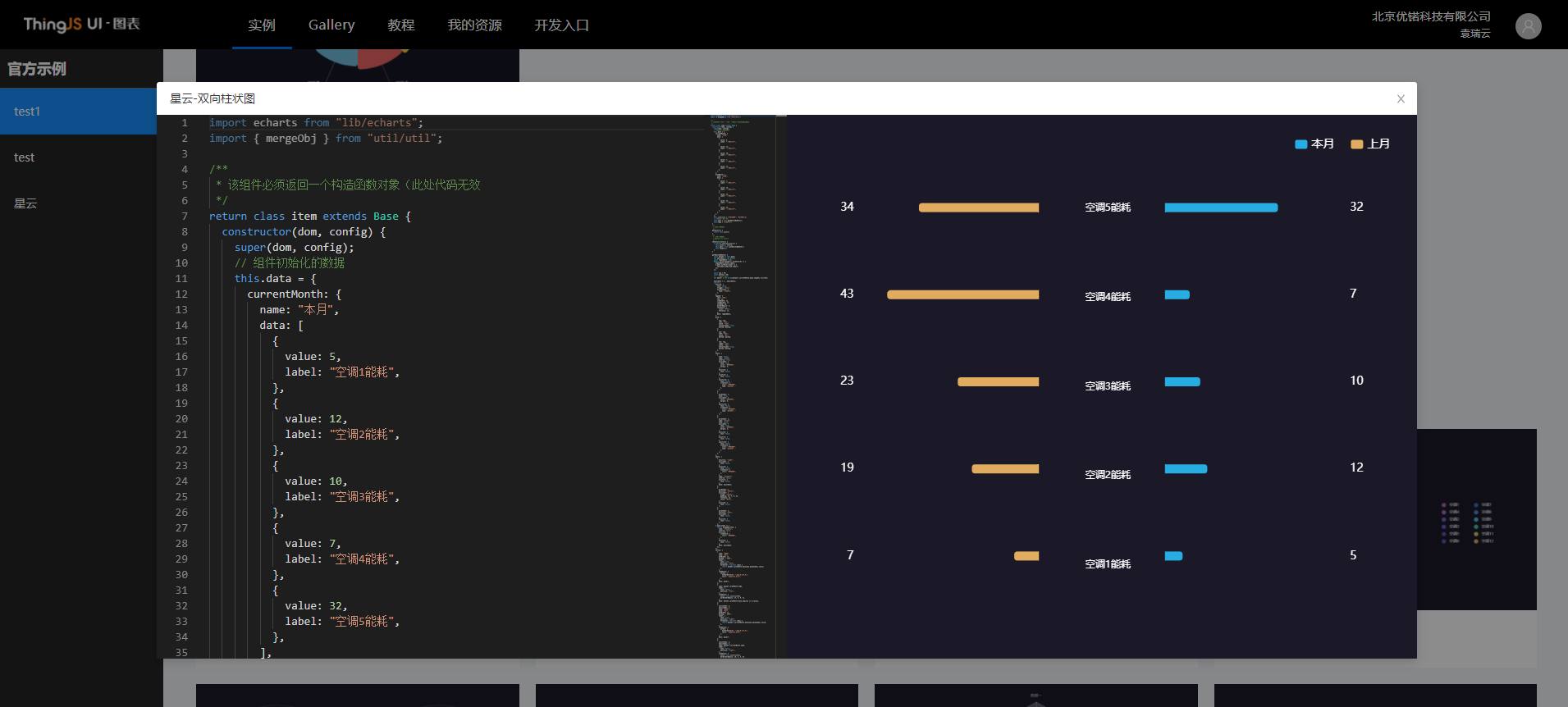Open the Gallery tab
Image resolution: width=1568 pixels, height=707 pixels.
click(x=331, y=25)
